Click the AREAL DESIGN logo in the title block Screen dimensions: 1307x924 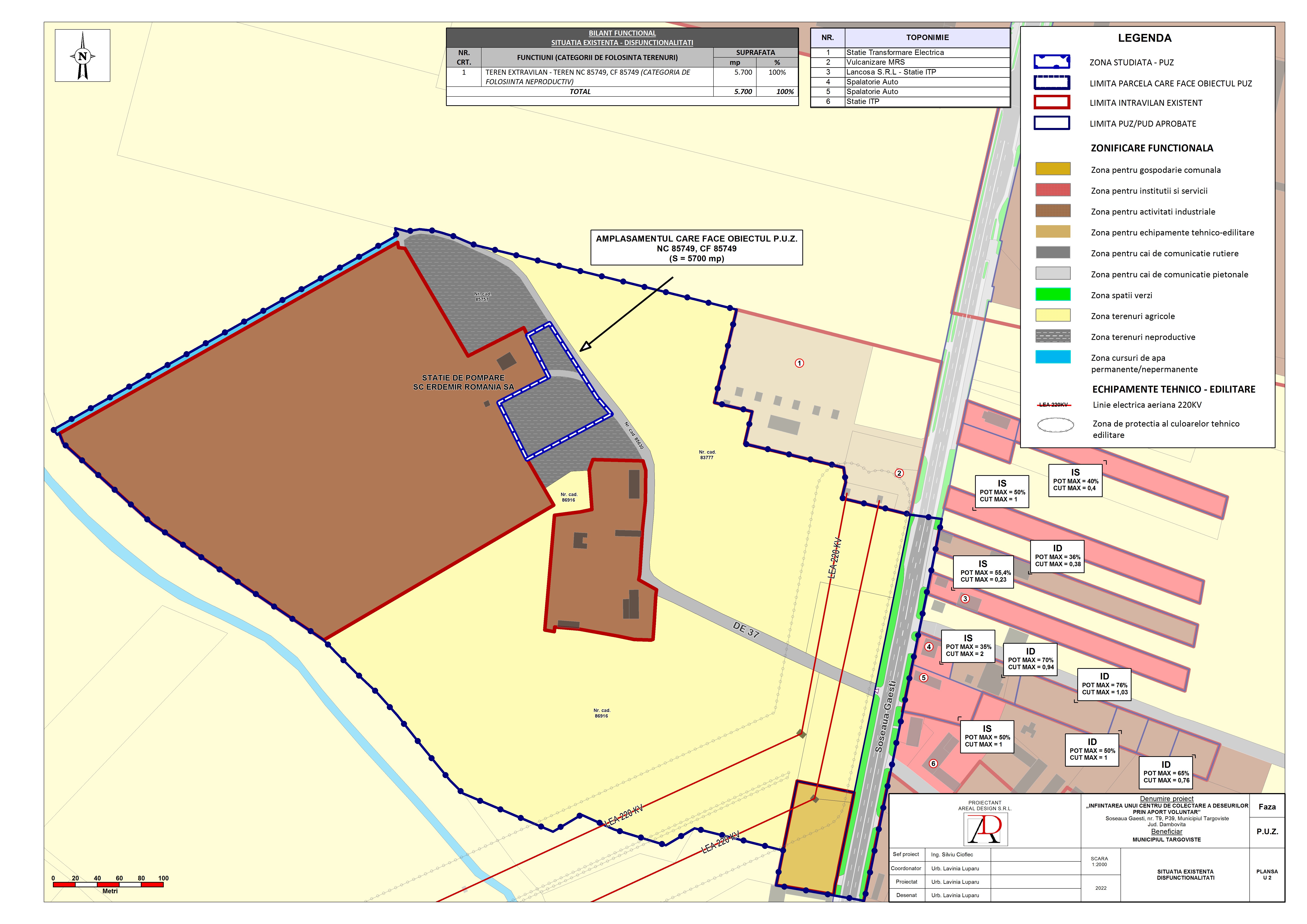coord(985,829)
